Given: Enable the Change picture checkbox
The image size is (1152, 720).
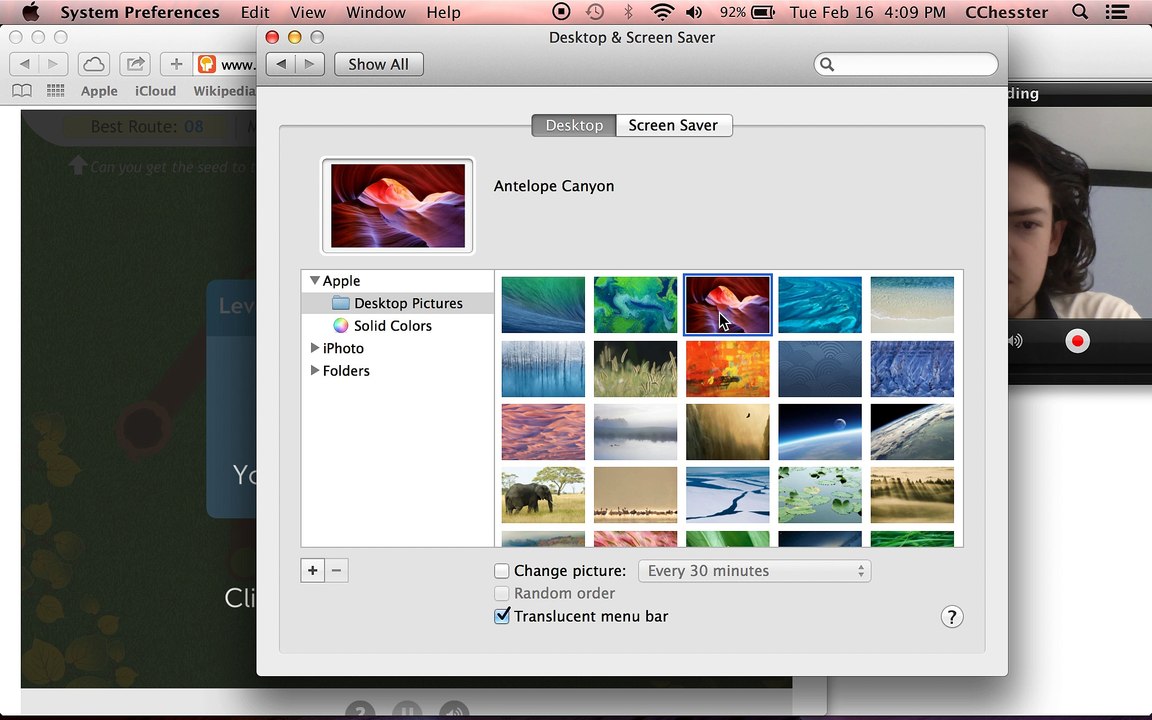Looking at the screenshot, I should coord(502,570).
